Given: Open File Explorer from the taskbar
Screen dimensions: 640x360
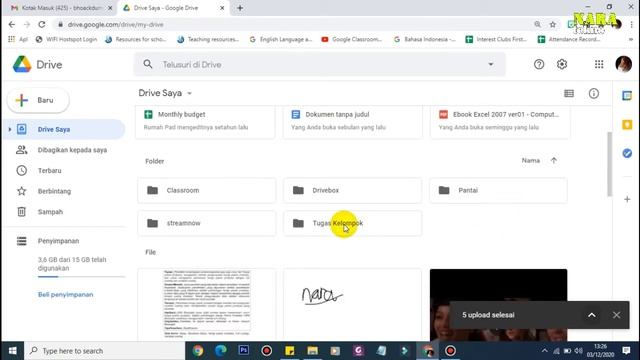Looking at the screenshot, I should click(313, 350).
